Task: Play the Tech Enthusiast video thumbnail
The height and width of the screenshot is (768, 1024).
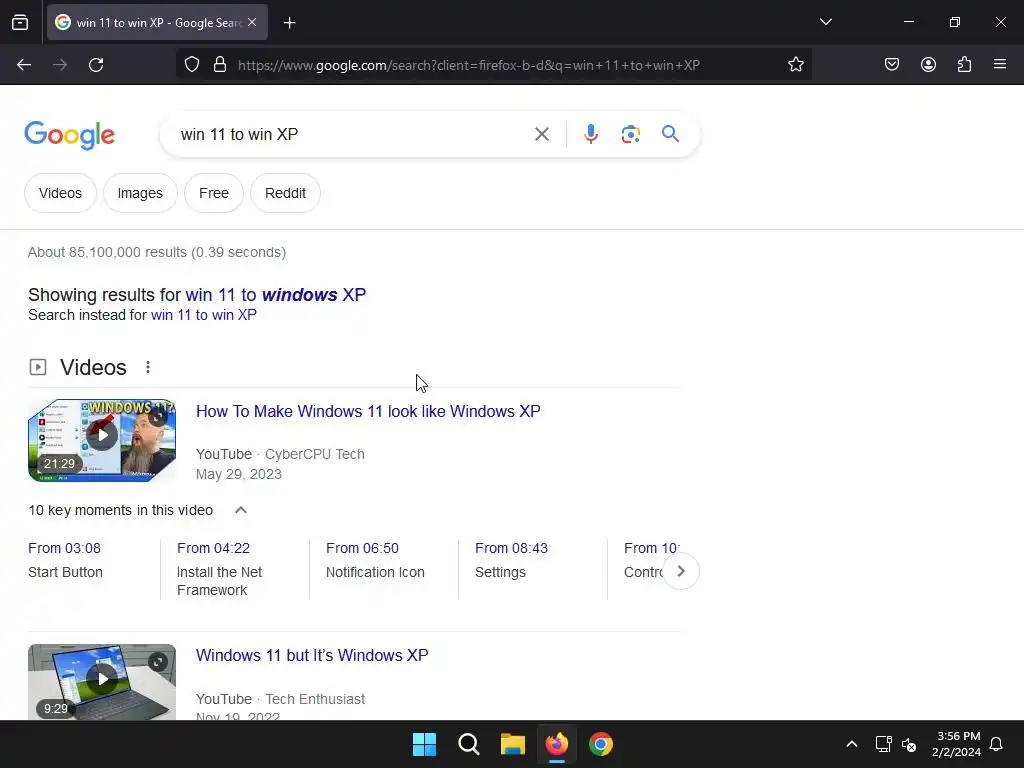Action: click(x=102, y=682)
